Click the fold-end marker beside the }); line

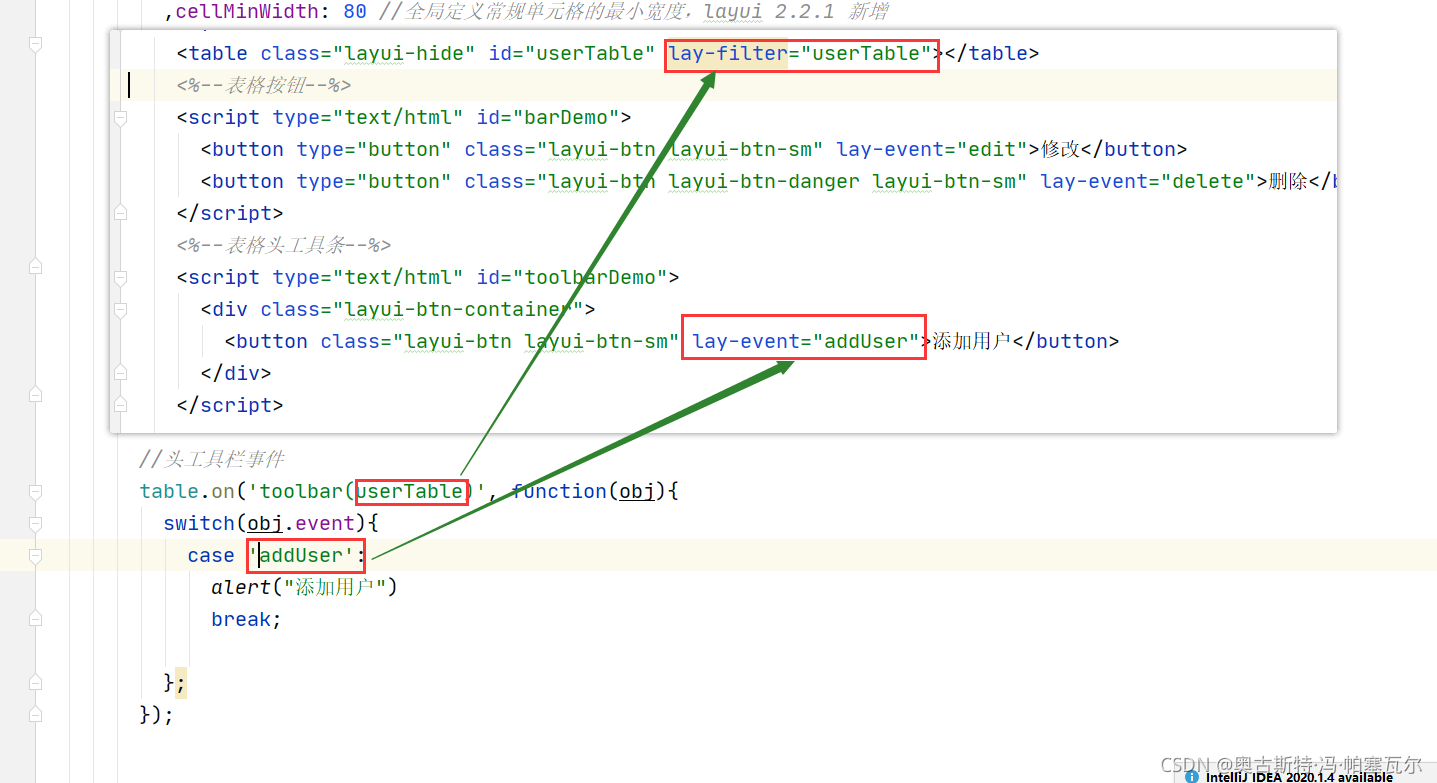tap(36, 714)
